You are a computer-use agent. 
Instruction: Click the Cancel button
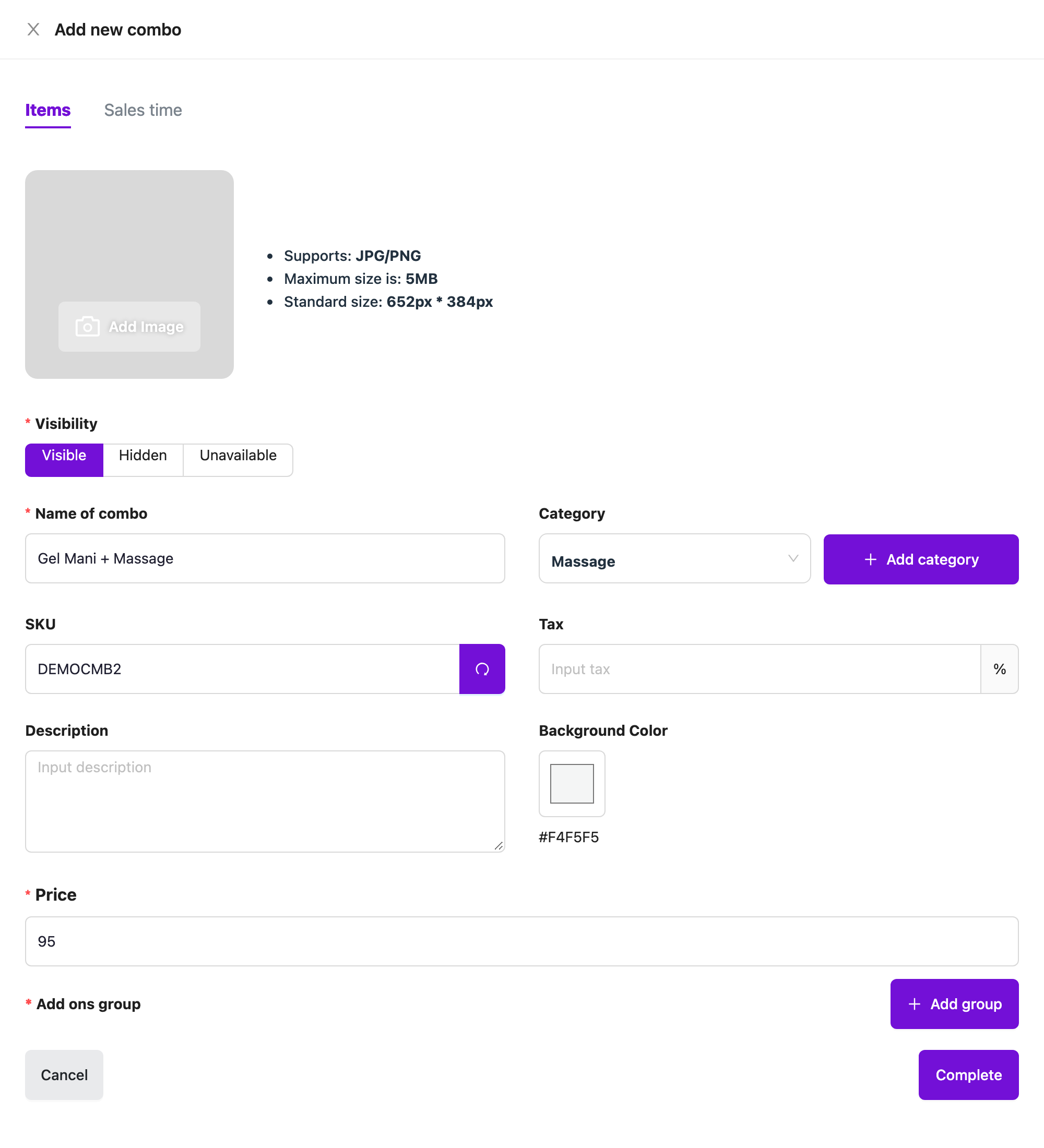click(64, 1075)
